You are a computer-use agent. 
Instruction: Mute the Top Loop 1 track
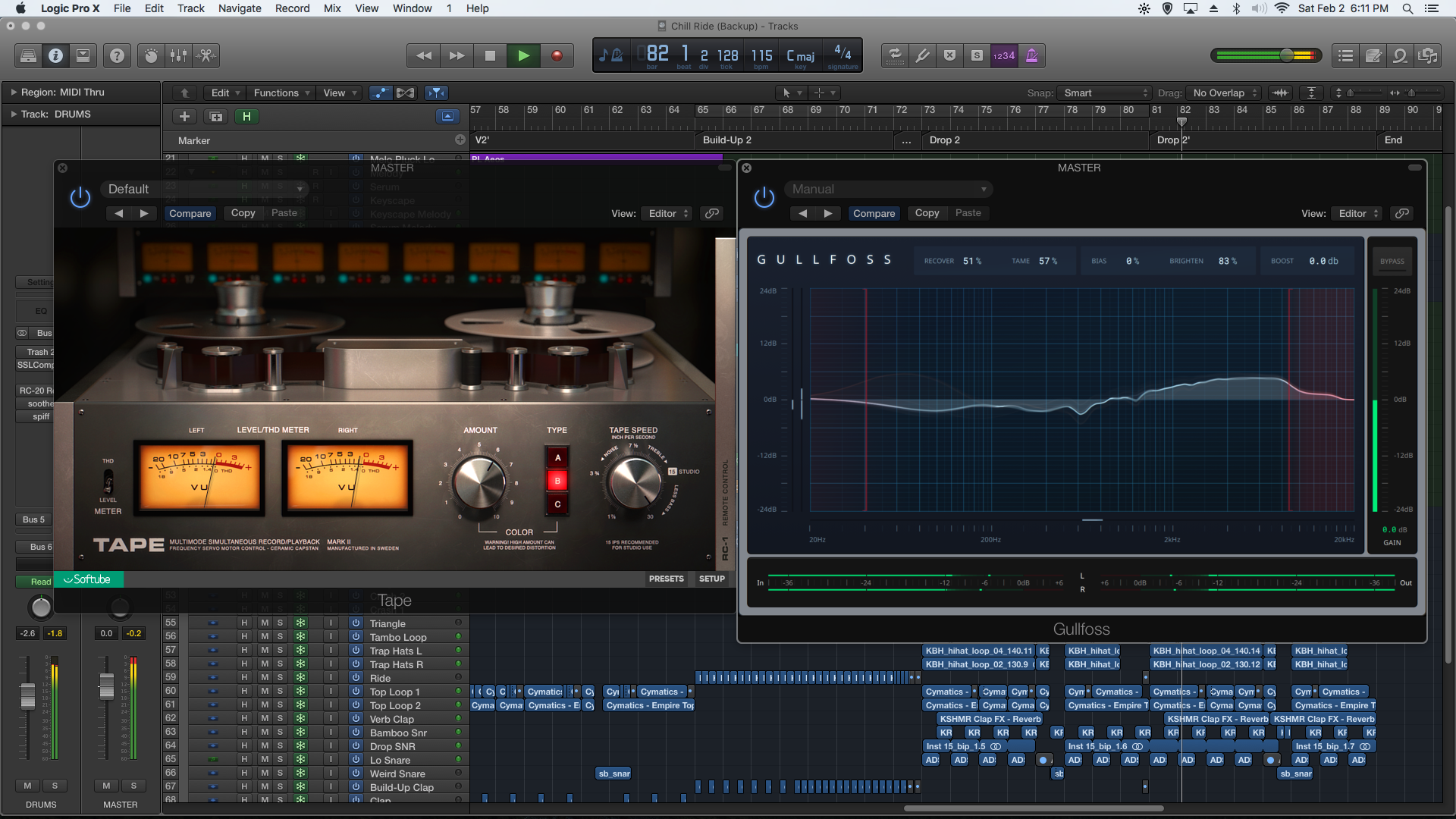tap(264, 692)
